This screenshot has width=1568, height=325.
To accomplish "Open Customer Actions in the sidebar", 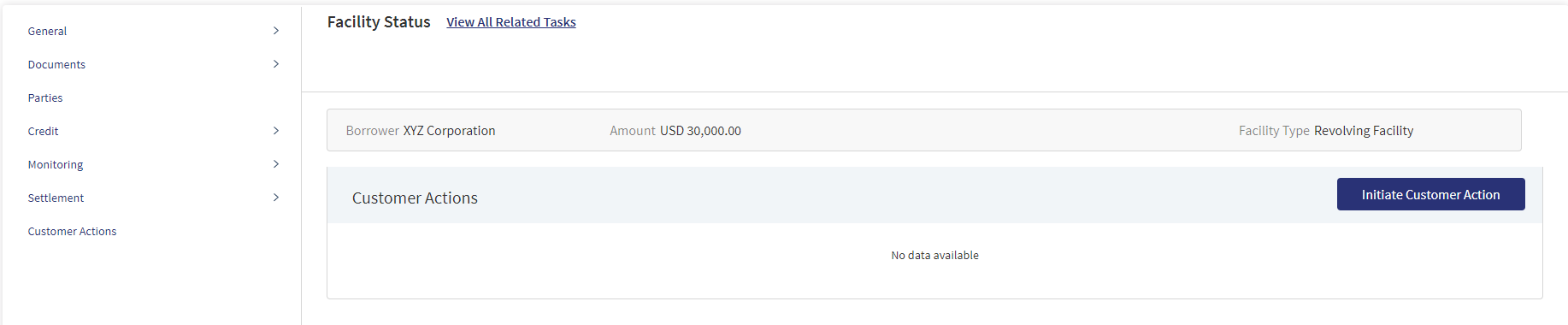I will pos(72,231).
